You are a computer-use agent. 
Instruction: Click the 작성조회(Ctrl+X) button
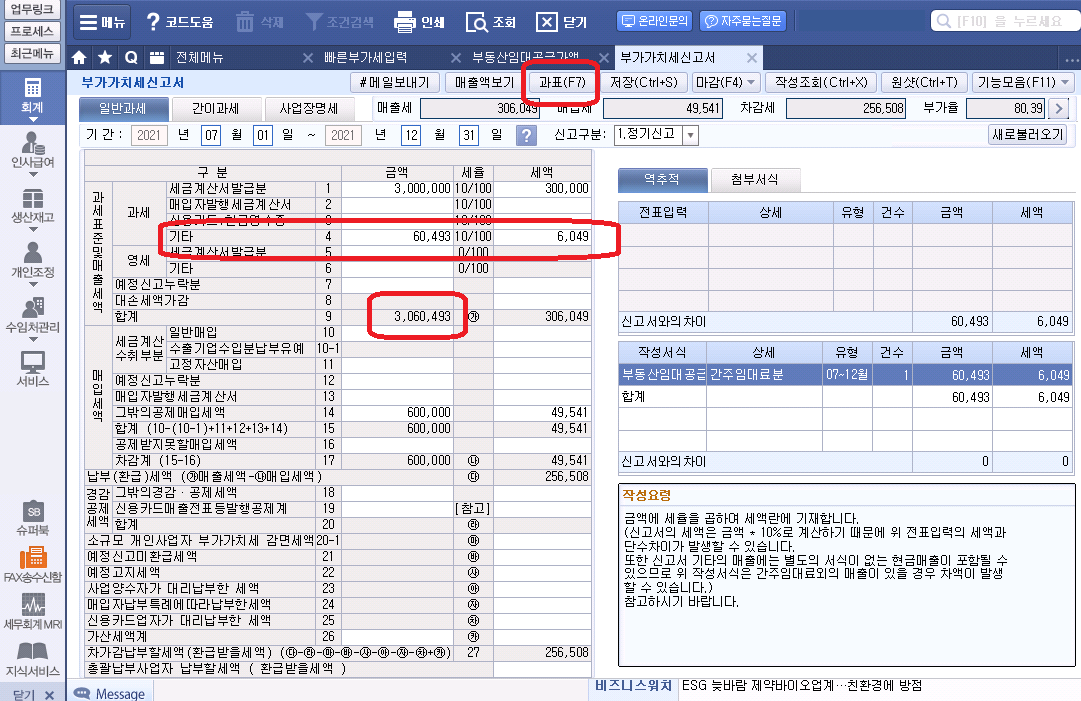[821, 83]
